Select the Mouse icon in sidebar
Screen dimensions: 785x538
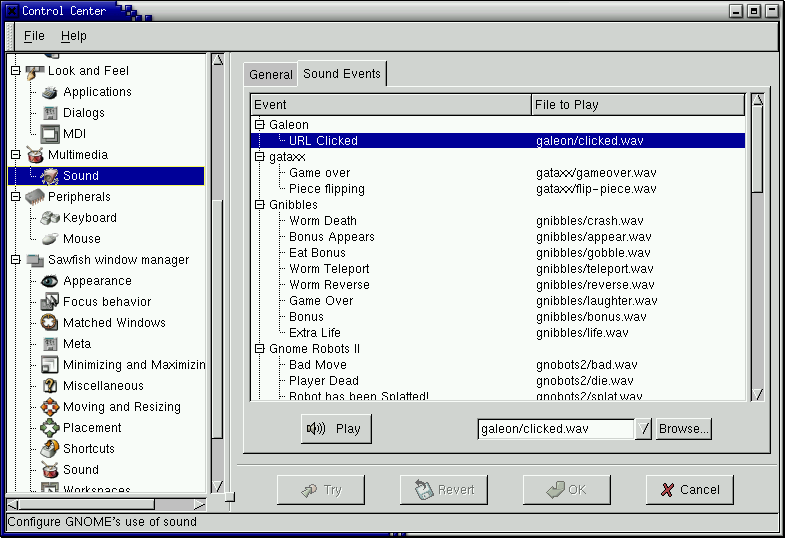[x=50, y=239]
